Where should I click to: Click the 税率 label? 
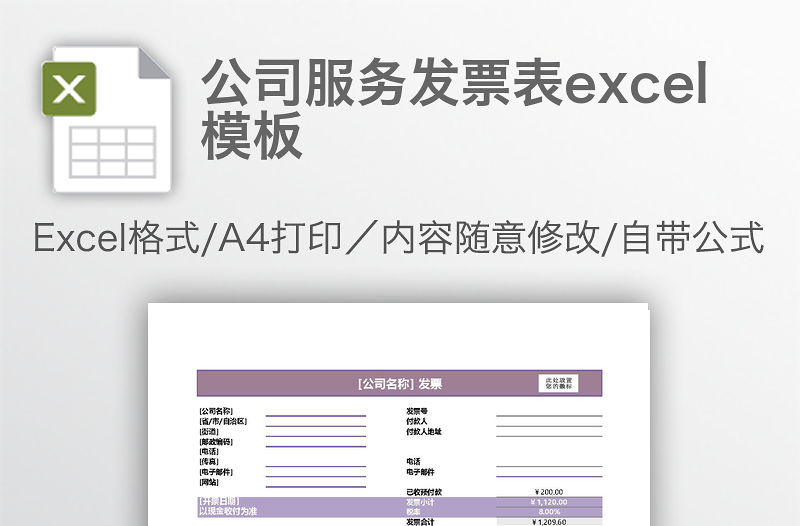(413, 511)
